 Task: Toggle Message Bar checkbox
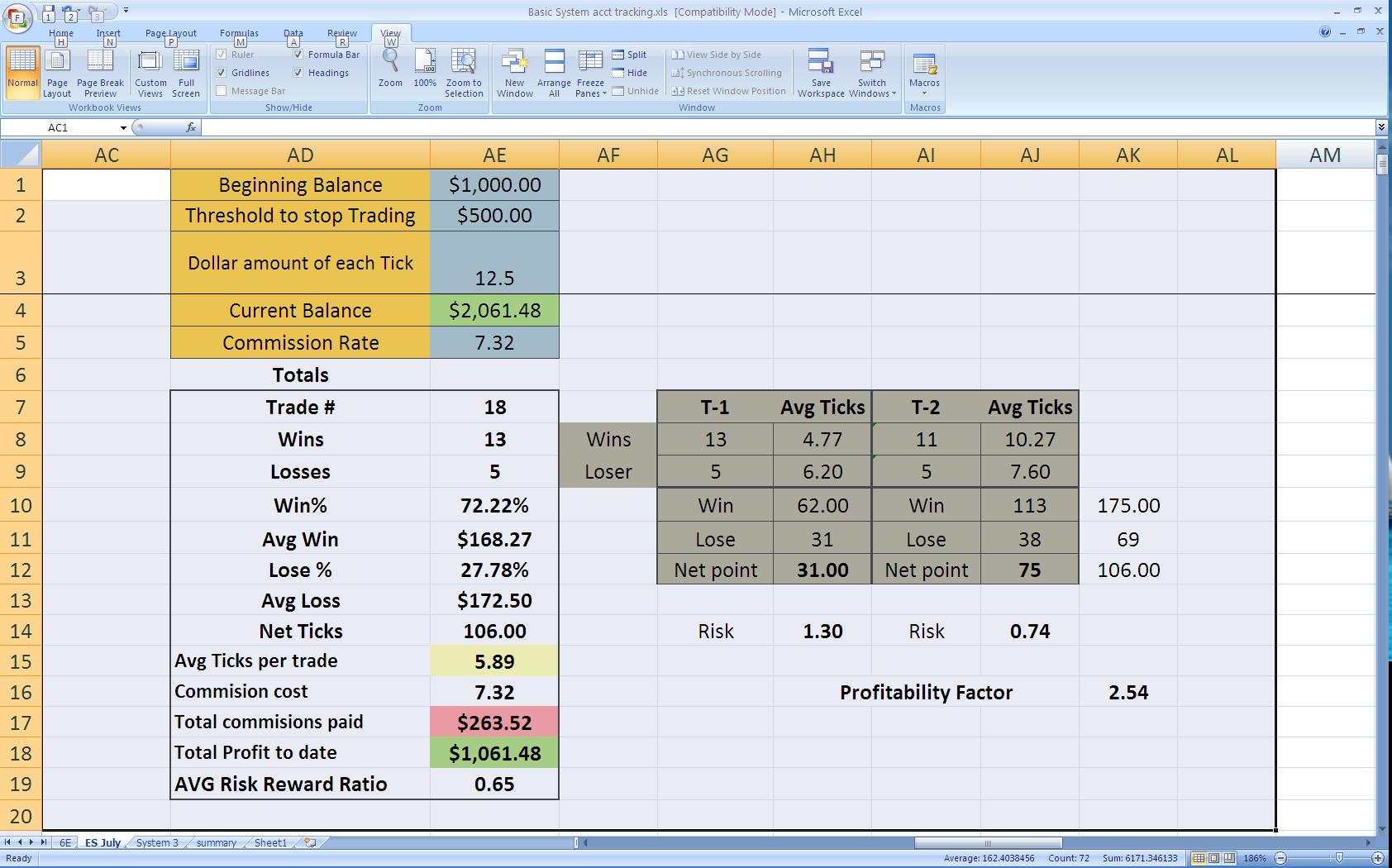pos(221,91)
